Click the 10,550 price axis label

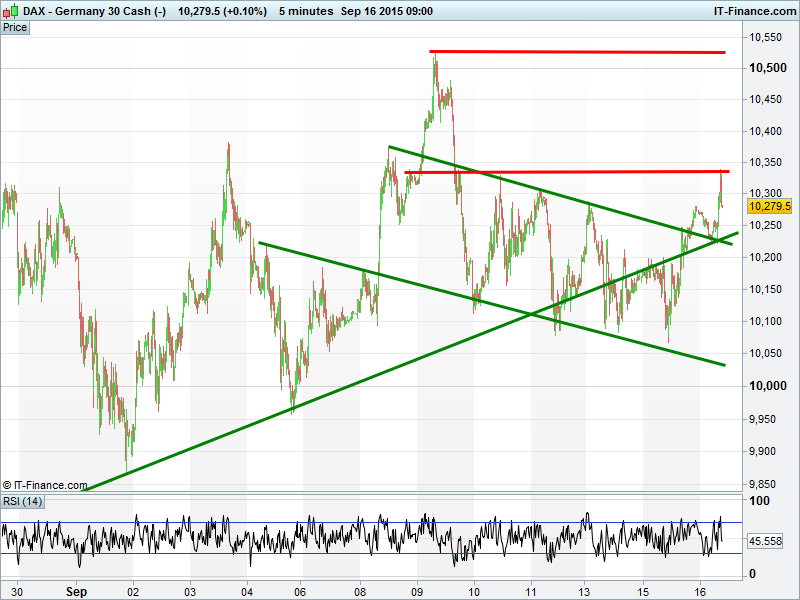[x=765, y=37]
